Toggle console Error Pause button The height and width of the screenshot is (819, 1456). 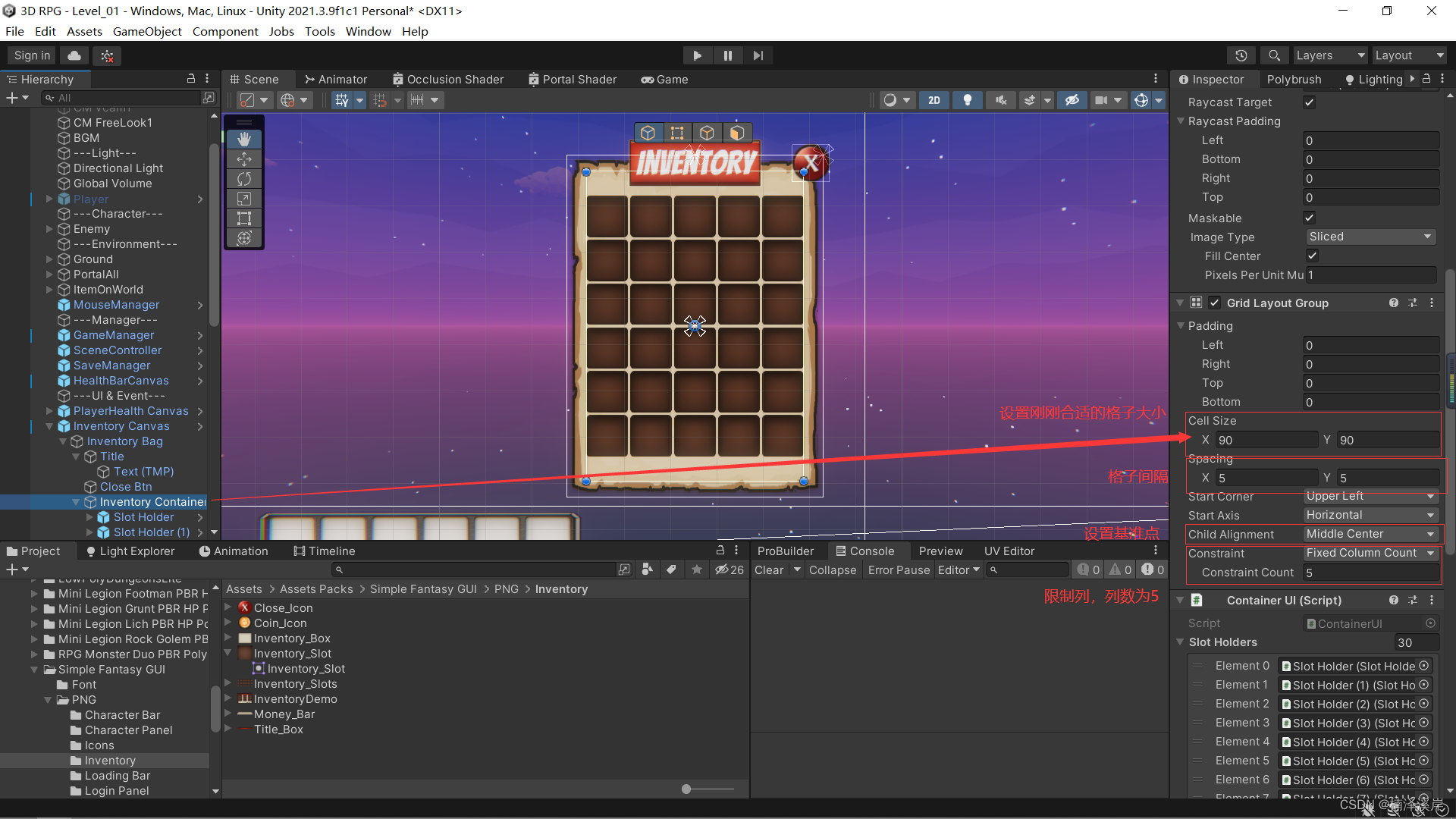(899, 570)
